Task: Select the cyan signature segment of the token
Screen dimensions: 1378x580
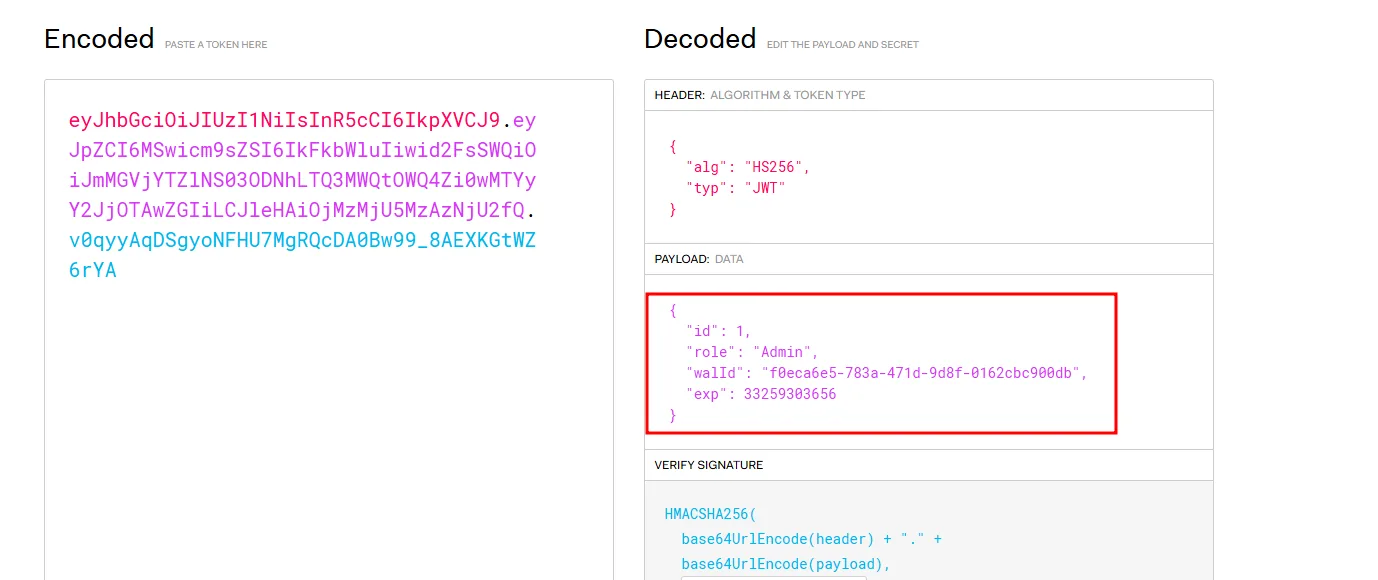Action: coord(303,255)
